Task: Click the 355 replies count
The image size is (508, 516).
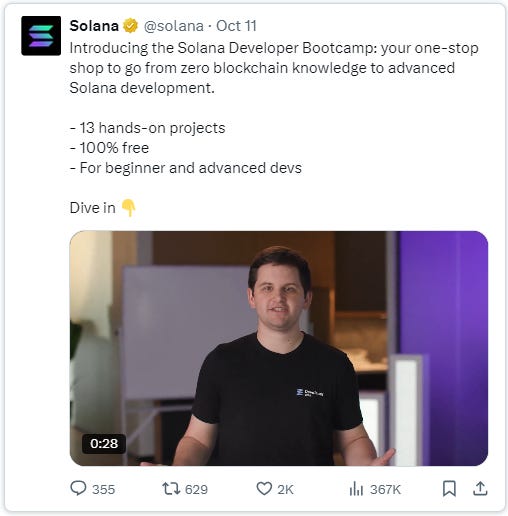Action: 103,489
